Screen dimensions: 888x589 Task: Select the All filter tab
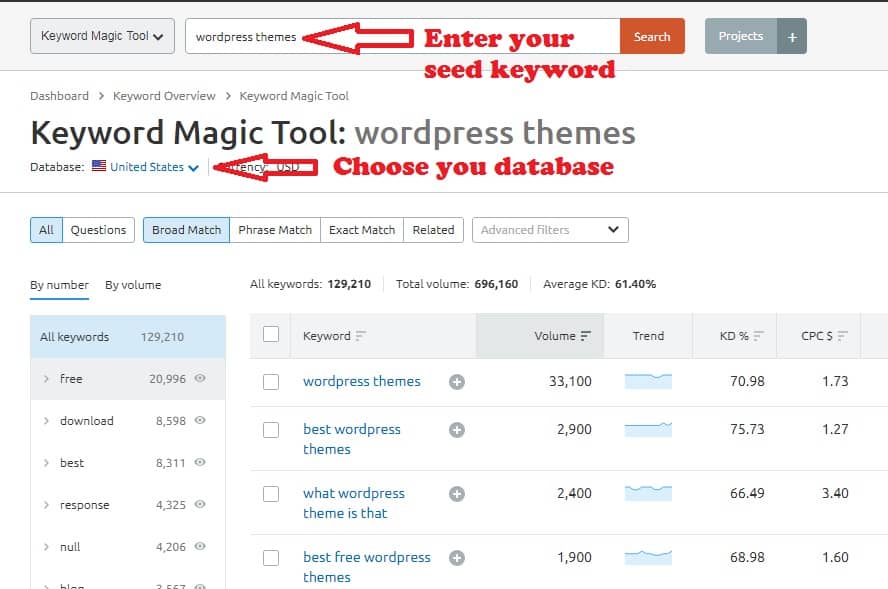click(x=46, y=230)
